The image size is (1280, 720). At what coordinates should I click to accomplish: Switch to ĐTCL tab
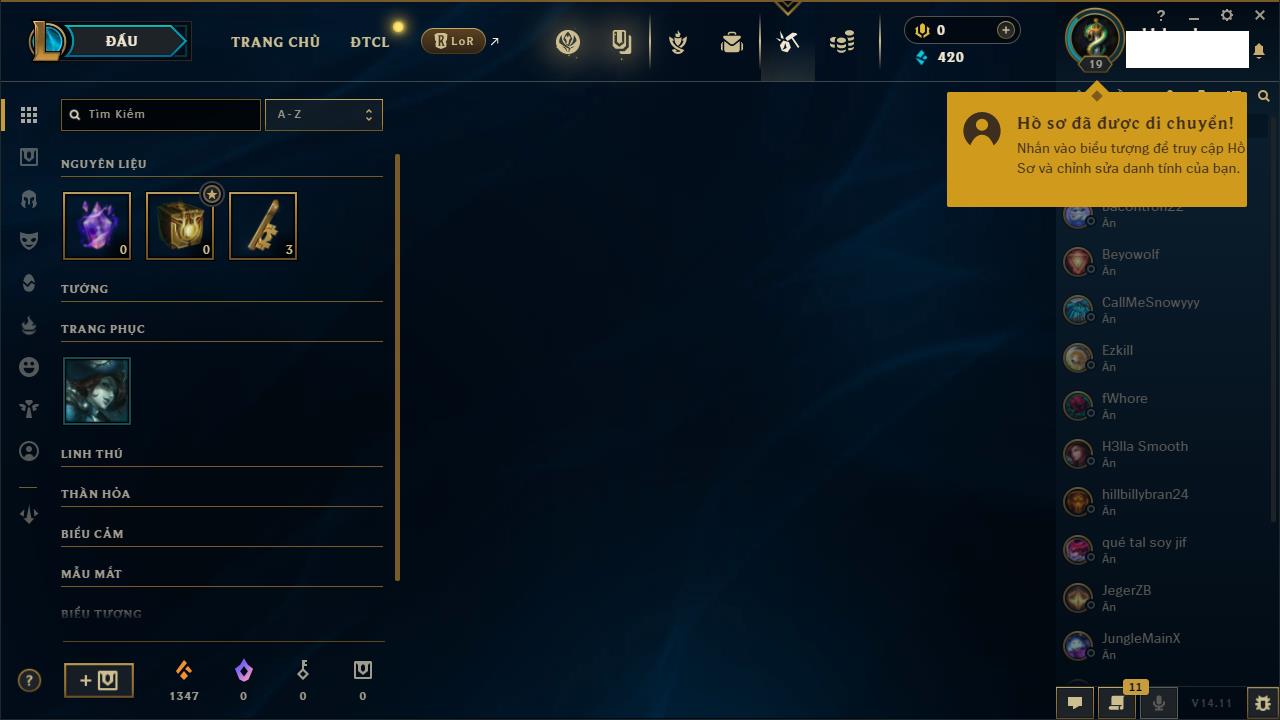[x=370, y=42]
